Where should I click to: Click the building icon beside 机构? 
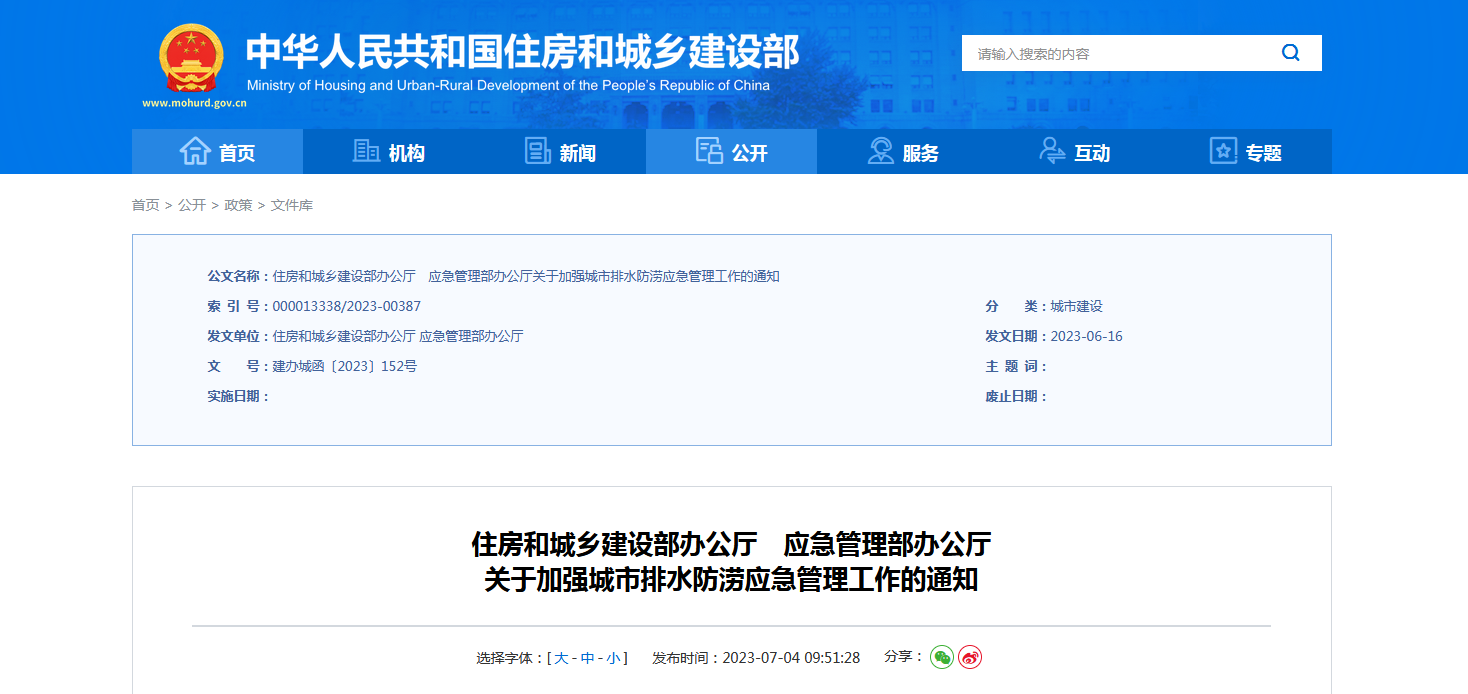click(x=365, y=150)
